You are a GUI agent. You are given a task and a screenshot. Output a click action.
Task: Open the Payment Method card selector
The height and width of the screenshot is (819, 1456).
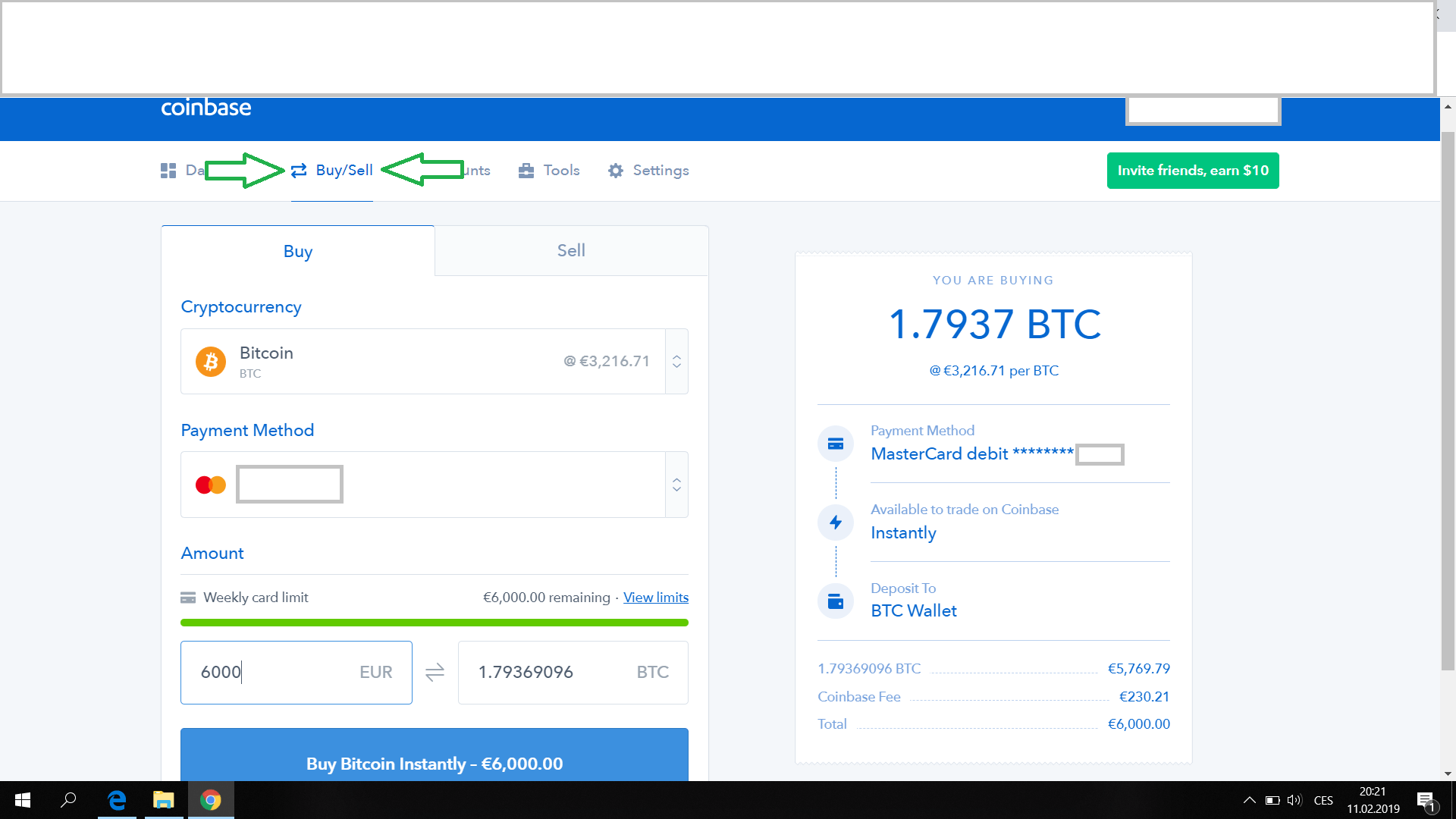(435, 485)
